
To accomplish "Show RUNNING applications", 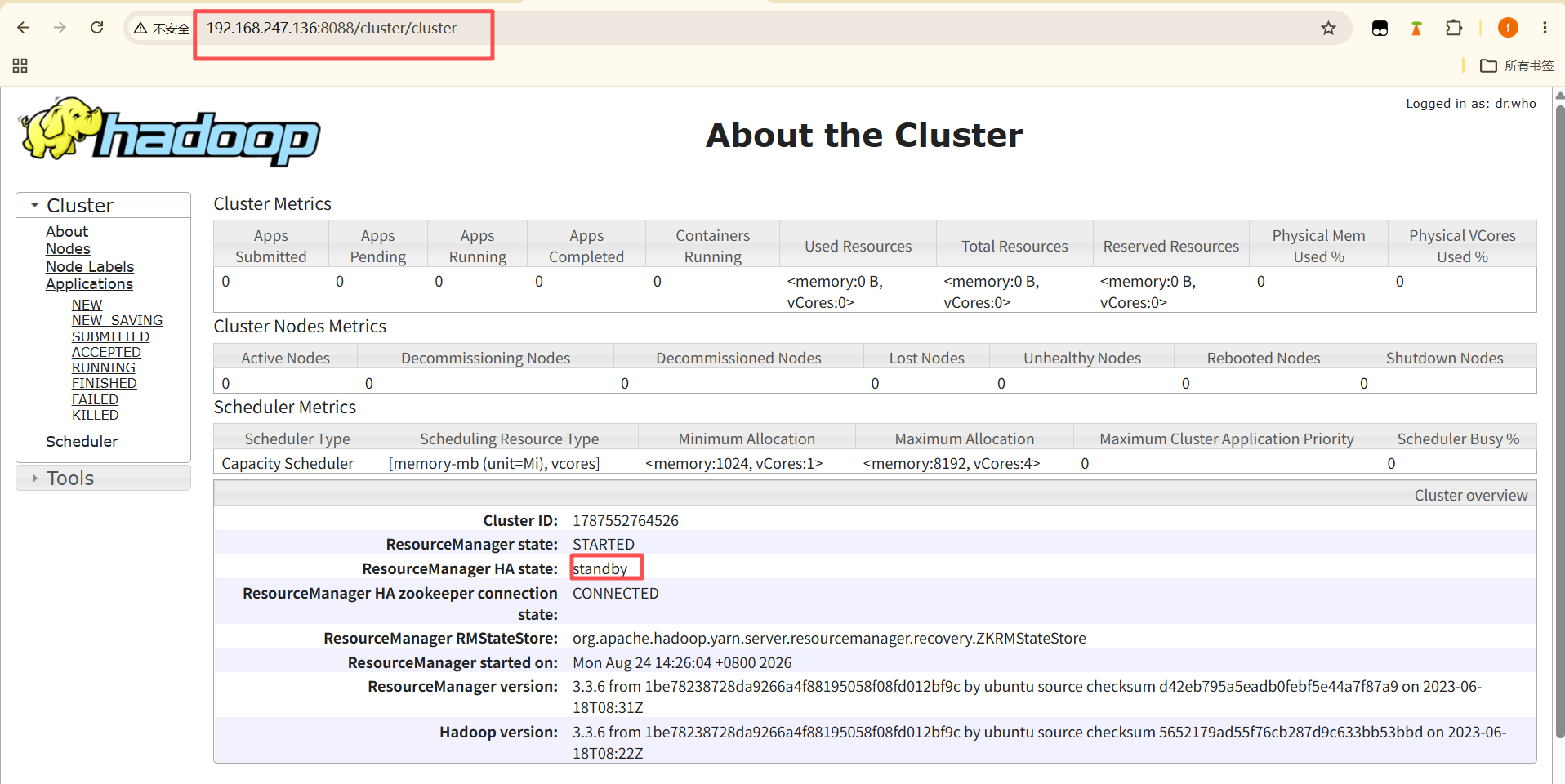I will click(104, 367).
